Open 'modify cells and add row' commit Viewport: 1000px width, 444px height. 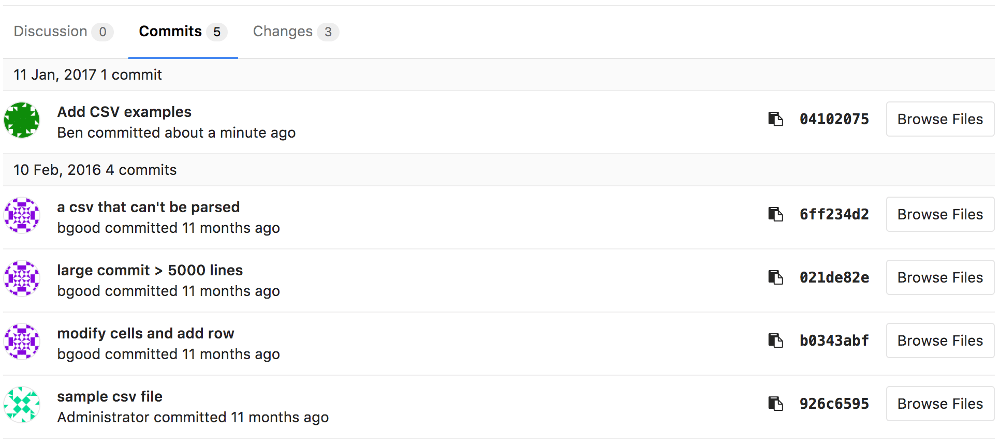click(x=146, y=333)
